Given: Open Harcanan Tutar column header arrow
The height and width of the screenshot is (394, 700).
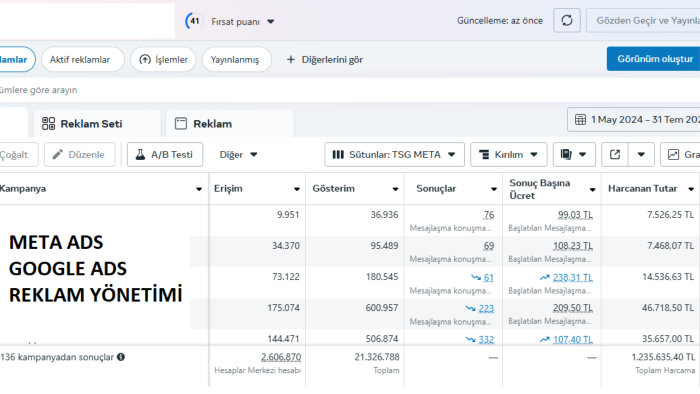Looking at the screenshot, I should pyautogui.click(x=691, y=189).
